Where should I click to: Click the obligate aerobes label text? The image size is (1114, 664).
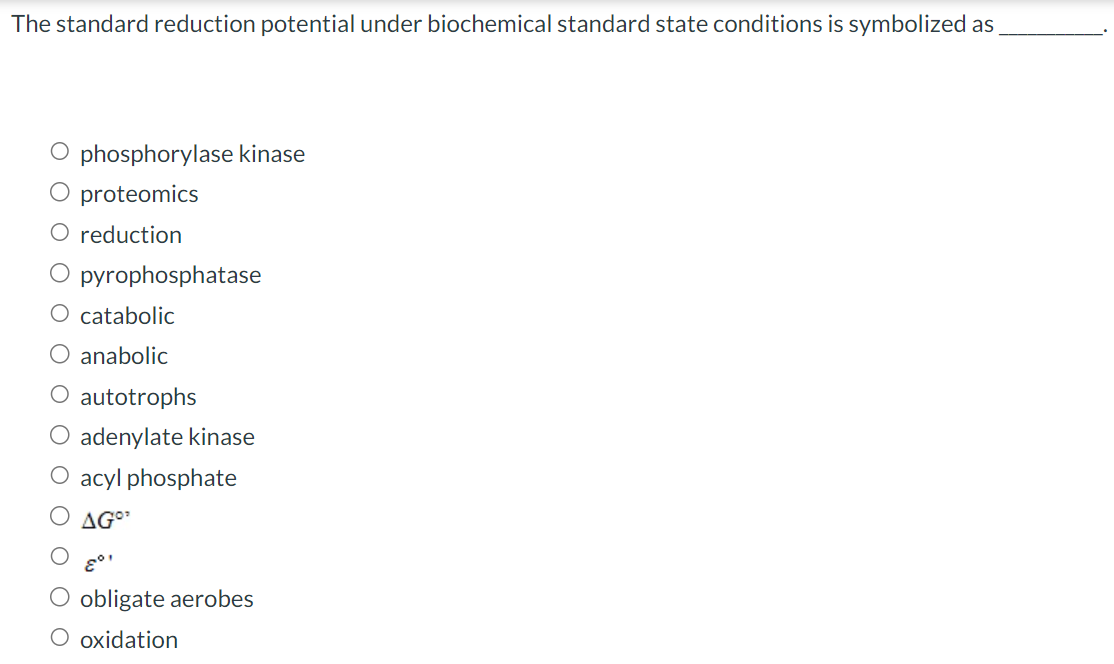[x=166, y=598]
